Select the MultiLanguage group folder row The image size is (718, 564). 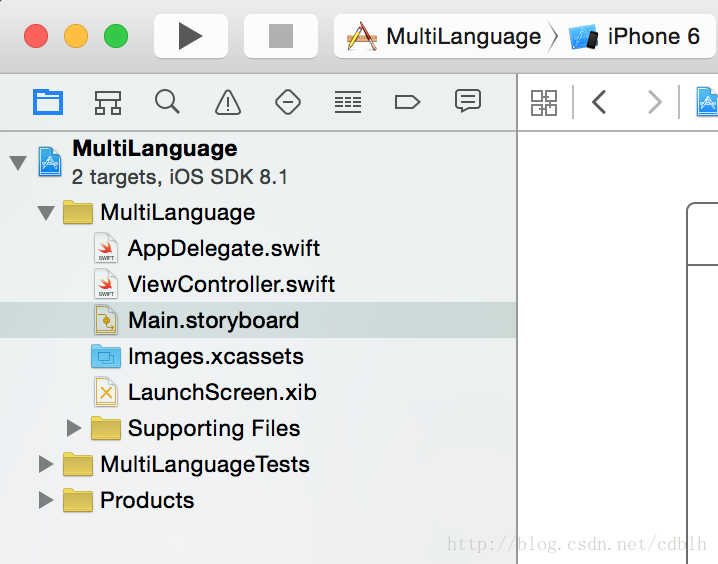tap(258, 213)
